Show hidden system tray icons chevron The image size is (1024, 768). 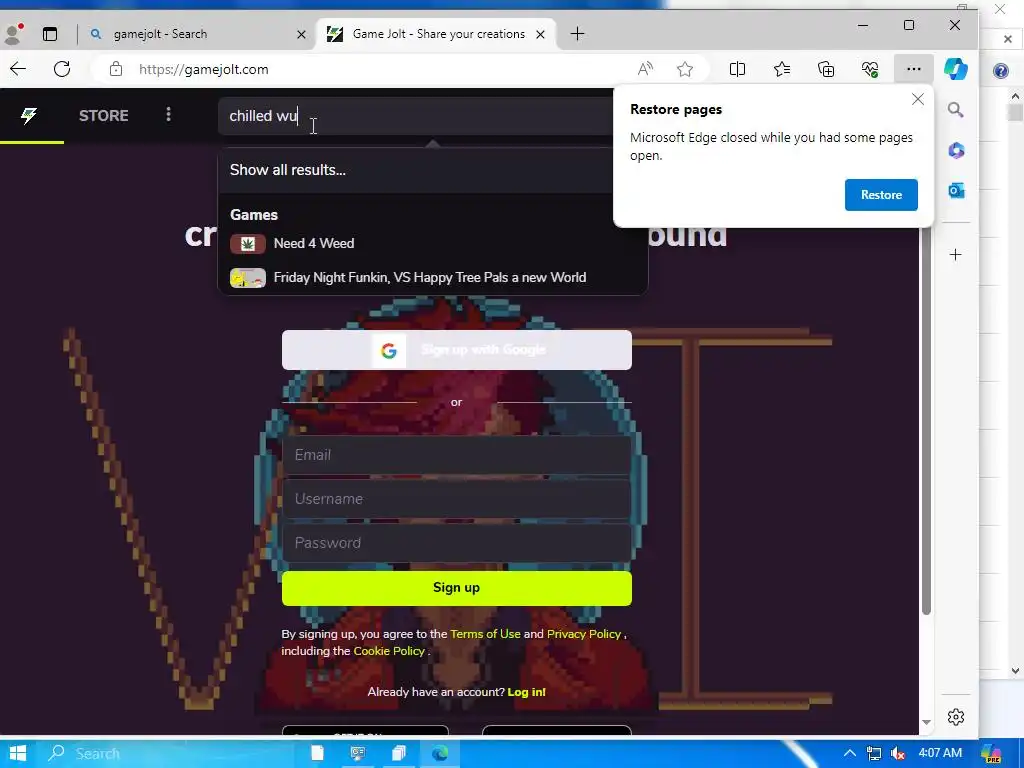point(850,754)
